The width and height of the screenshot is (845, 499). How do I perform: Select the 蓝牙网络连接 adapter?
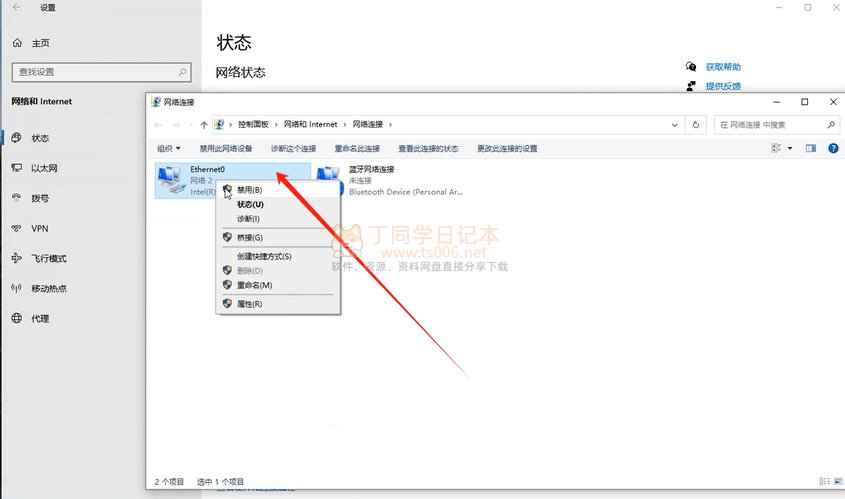pyautogui.click(x=391, y=181)
